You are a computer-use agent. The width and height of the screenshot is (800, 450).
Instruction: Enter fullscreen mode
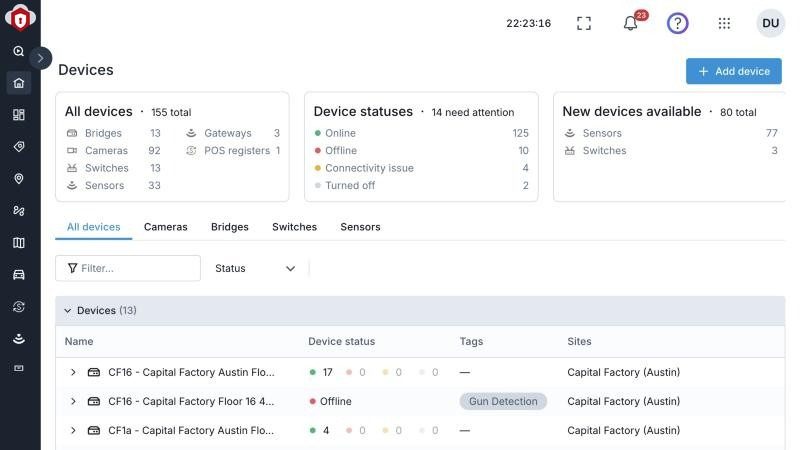point(584,23)
